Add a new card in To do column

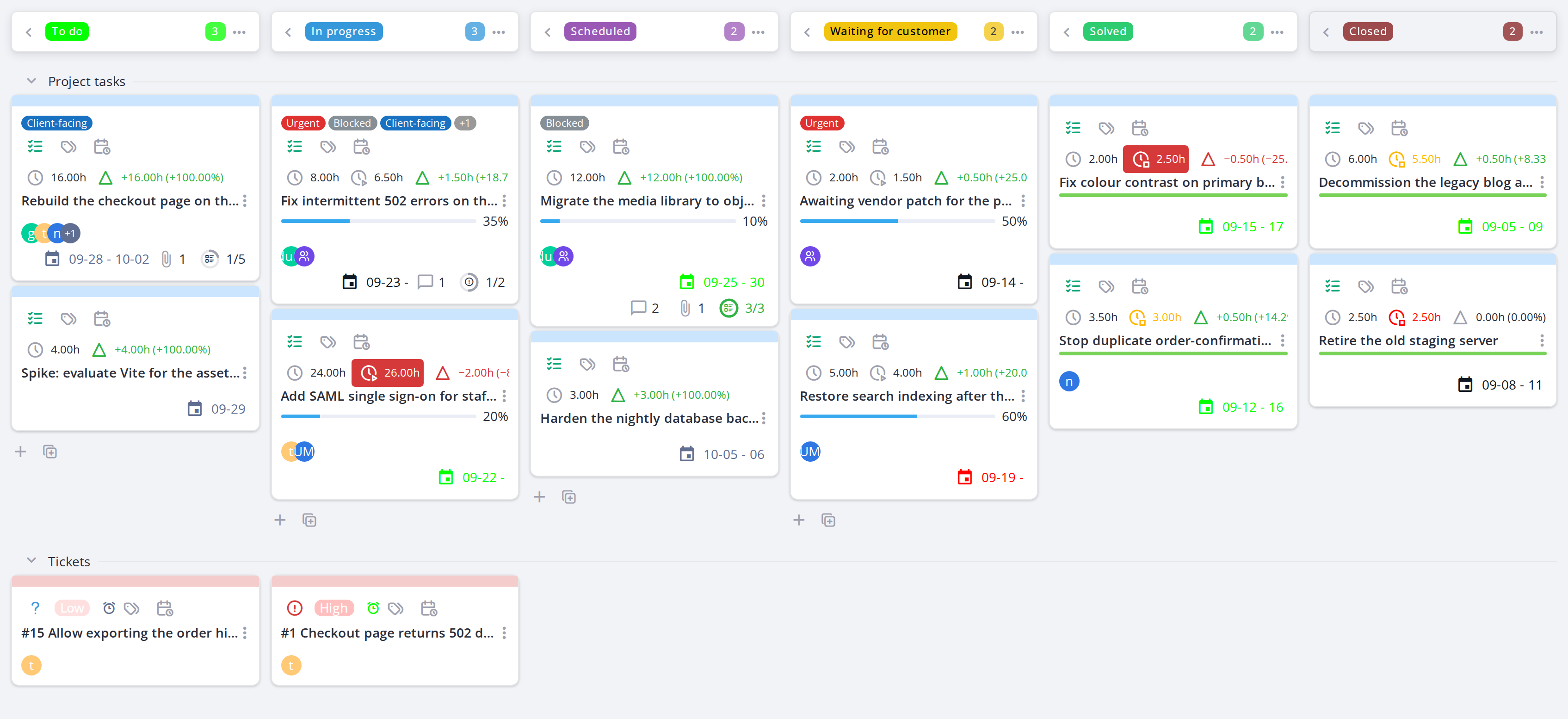tap(21, 452)
